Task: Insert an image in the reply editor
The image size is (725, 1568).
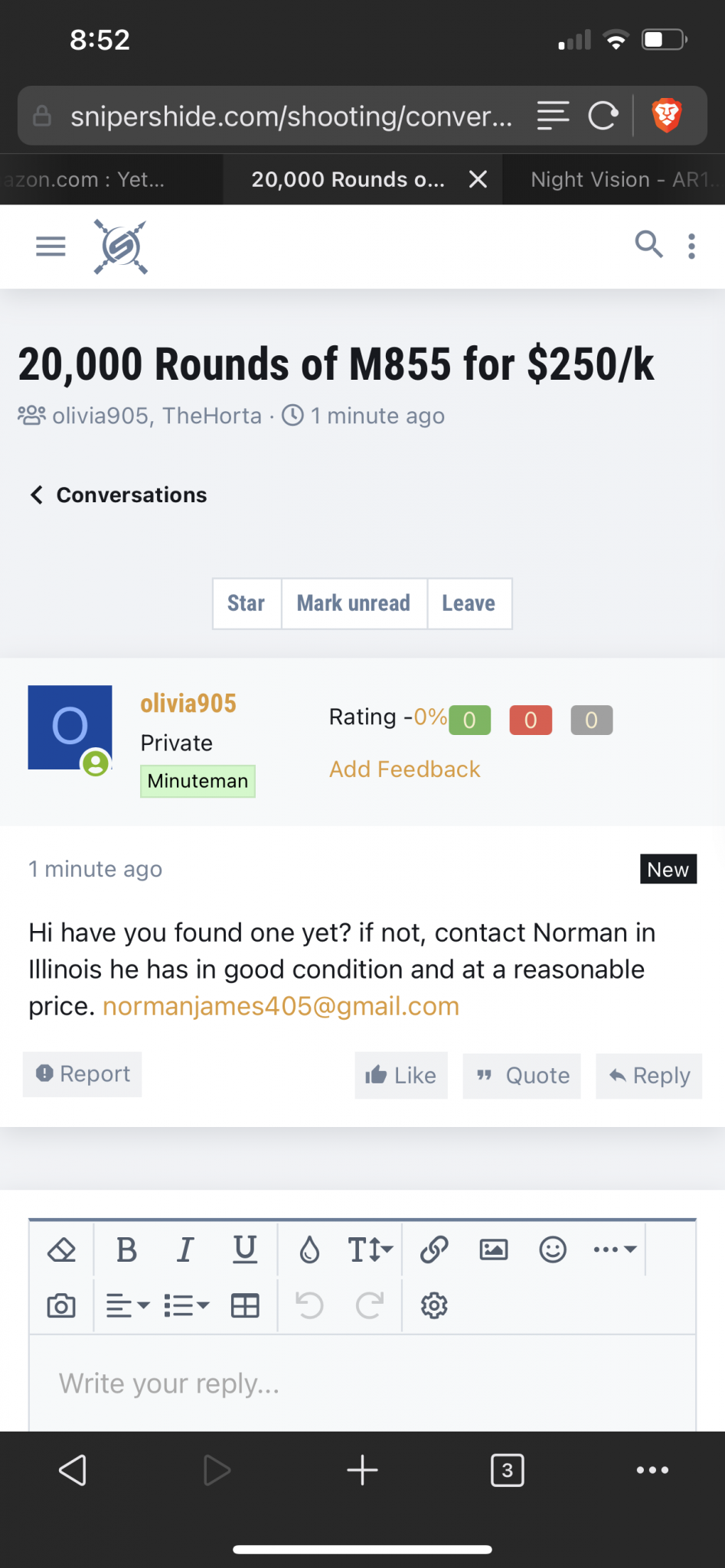Action: pyautogui.click(x=494, y=1249)
